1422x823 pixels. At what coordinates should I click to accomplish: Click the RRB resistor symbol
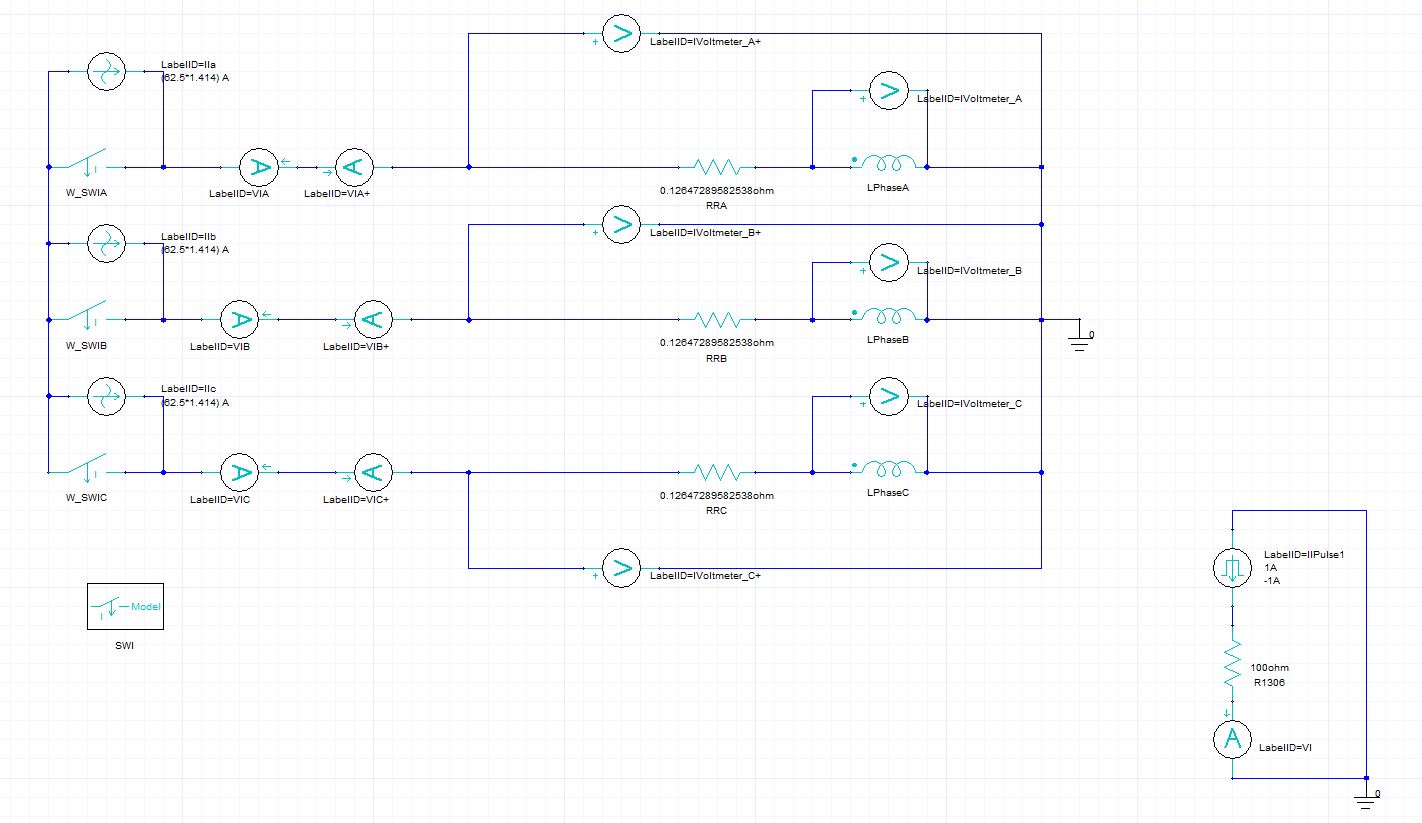tap(716, 320)
